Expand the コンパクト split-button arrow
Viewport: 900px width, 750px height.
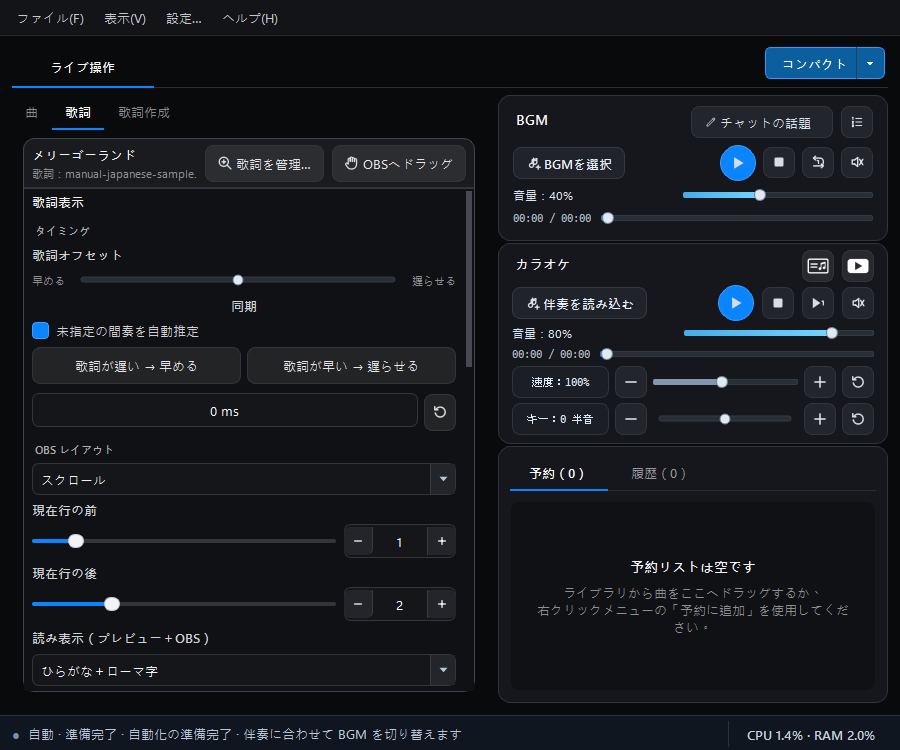point(870,63)
